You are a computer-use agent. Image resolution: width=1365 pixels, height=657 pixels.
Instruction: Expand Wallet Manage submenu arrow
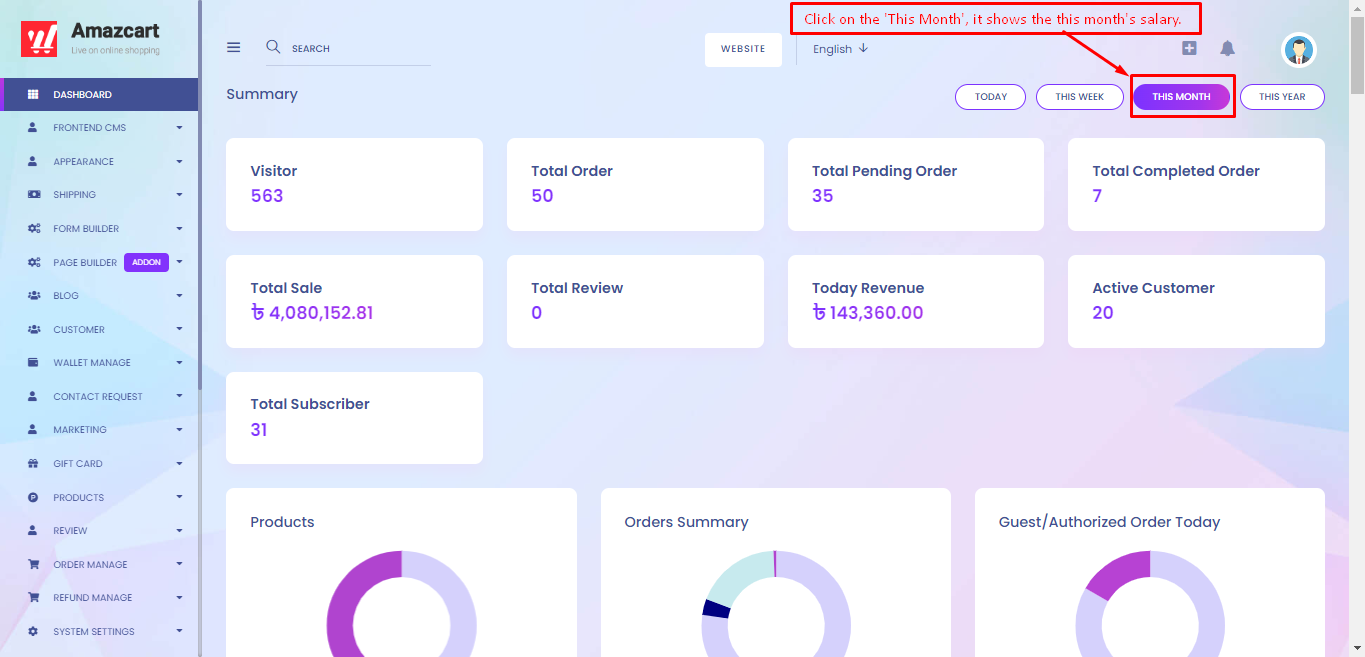179,362
